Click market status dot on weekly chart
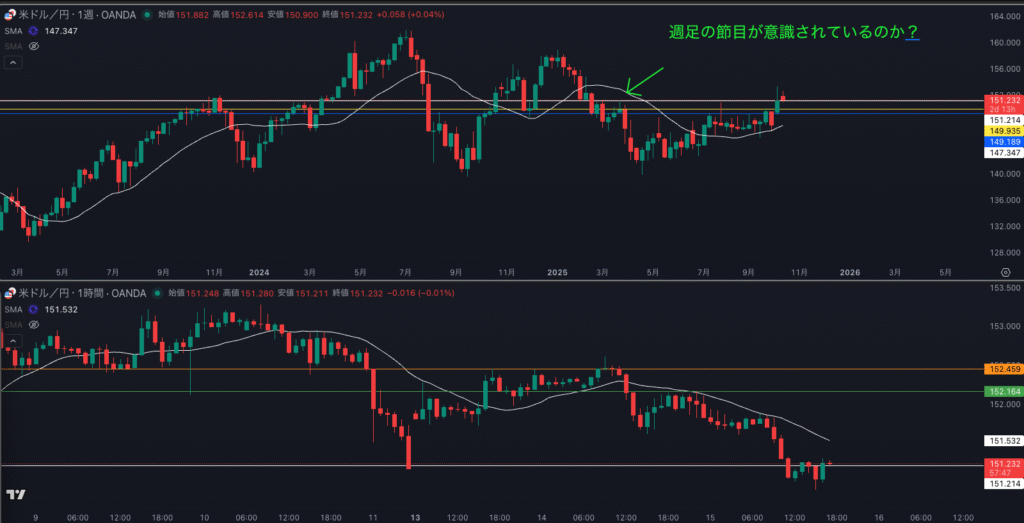Viewport: 1024px width, 523px height. click(149, 16)
